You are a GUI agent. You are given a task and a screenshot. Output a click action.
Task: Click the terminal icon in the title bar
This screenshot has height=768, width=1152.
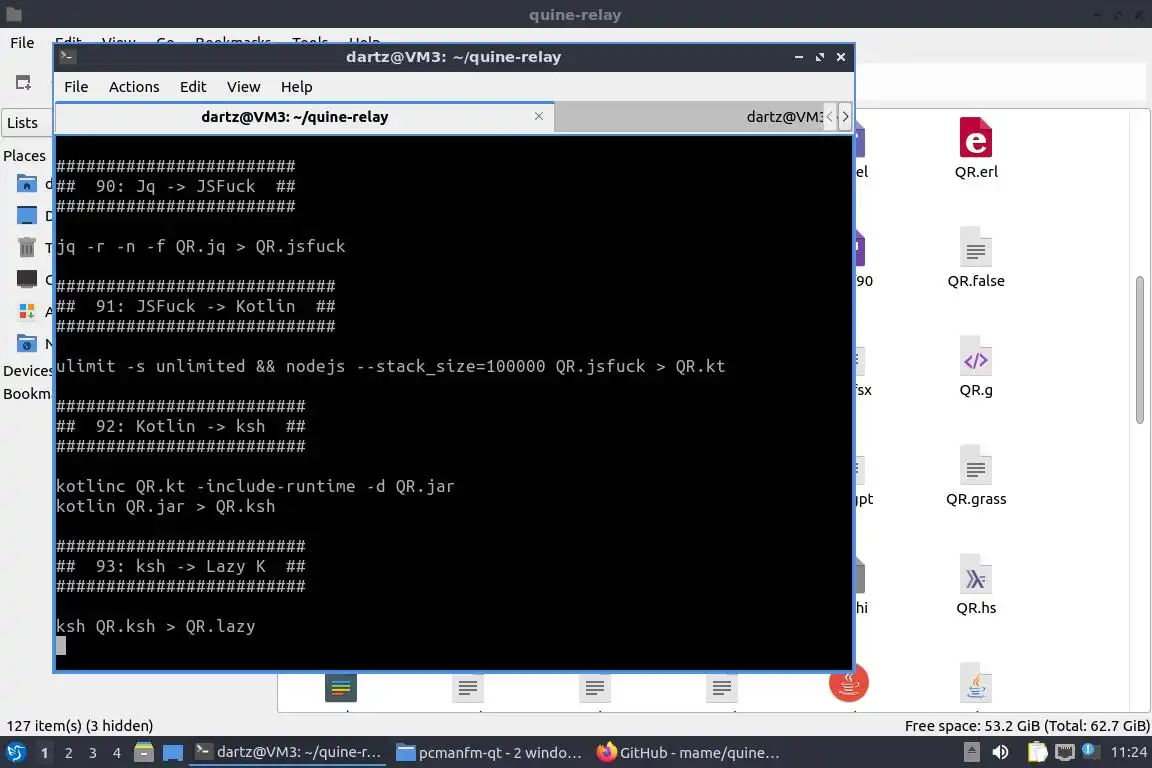[68, 57]
